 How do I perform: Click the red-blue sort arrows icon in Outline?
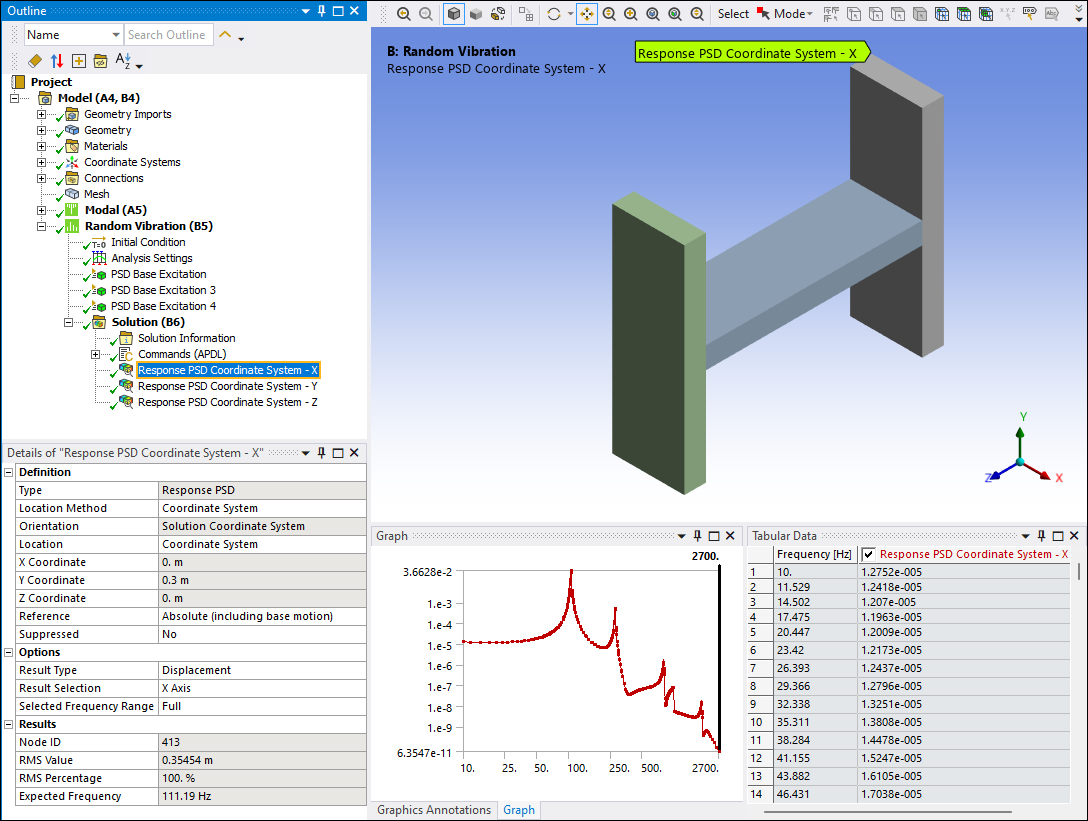click(x=57, y=61)
